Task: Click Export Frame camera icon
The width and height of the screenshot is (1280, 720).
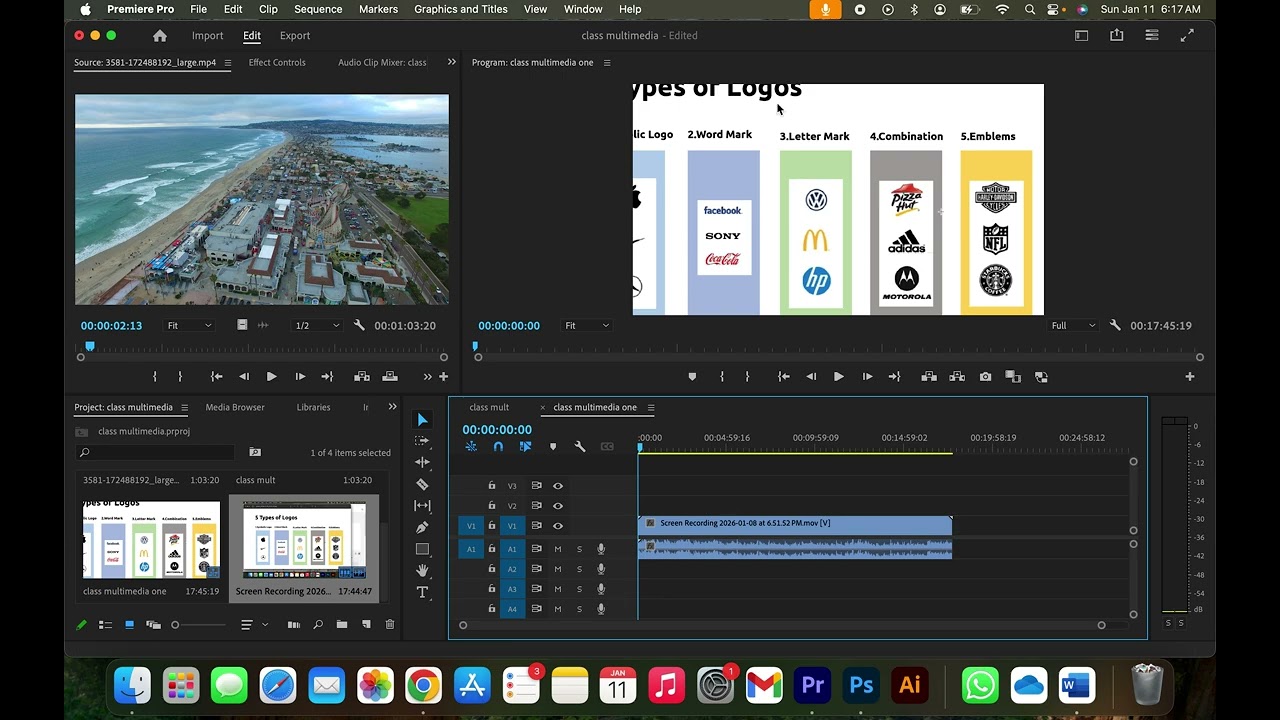Action: click(986, 376)
